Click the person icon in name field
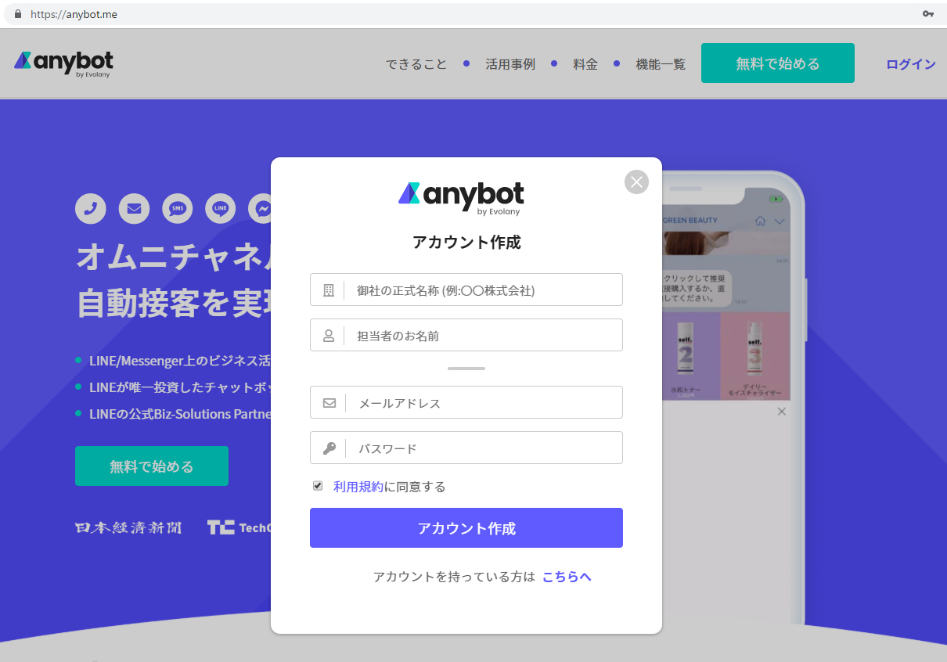947x662 pixels. [329, 336]
